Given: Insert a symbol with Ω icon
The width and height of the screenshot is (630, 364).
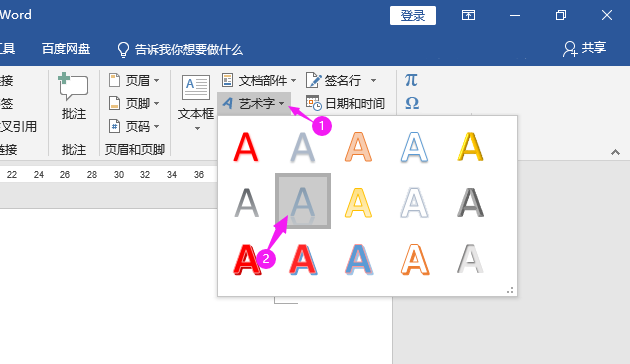Looking at the screenshot, I should click(412, 103).
